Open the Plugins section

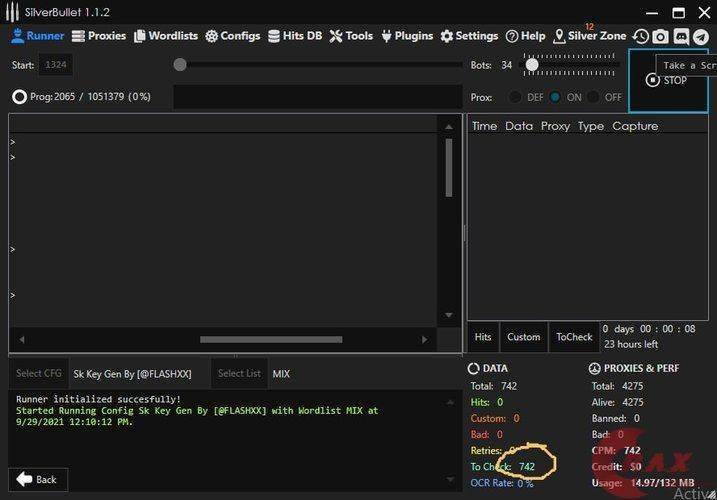pos(406,36)
